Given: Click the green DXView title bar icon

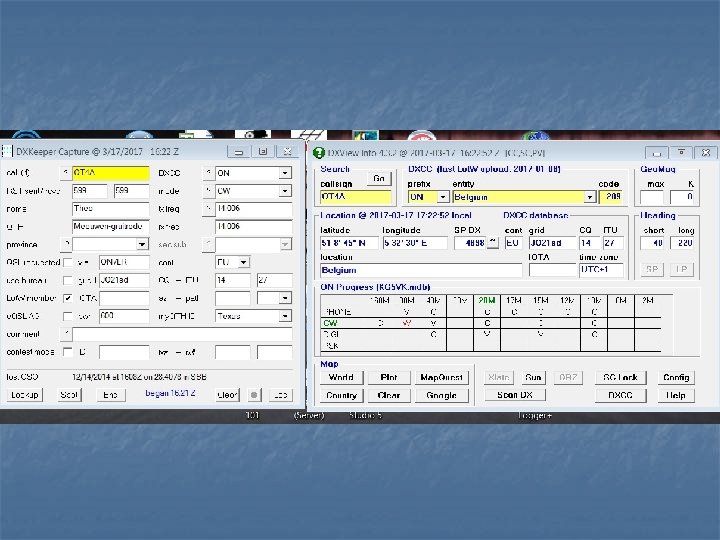Looking at the screenshot, I should [x=319, y=152].
